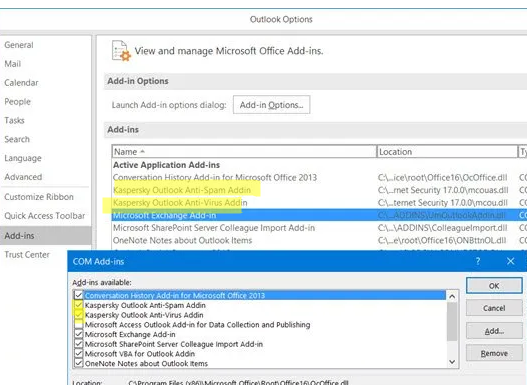Click the Remove button

pos(494,353)
